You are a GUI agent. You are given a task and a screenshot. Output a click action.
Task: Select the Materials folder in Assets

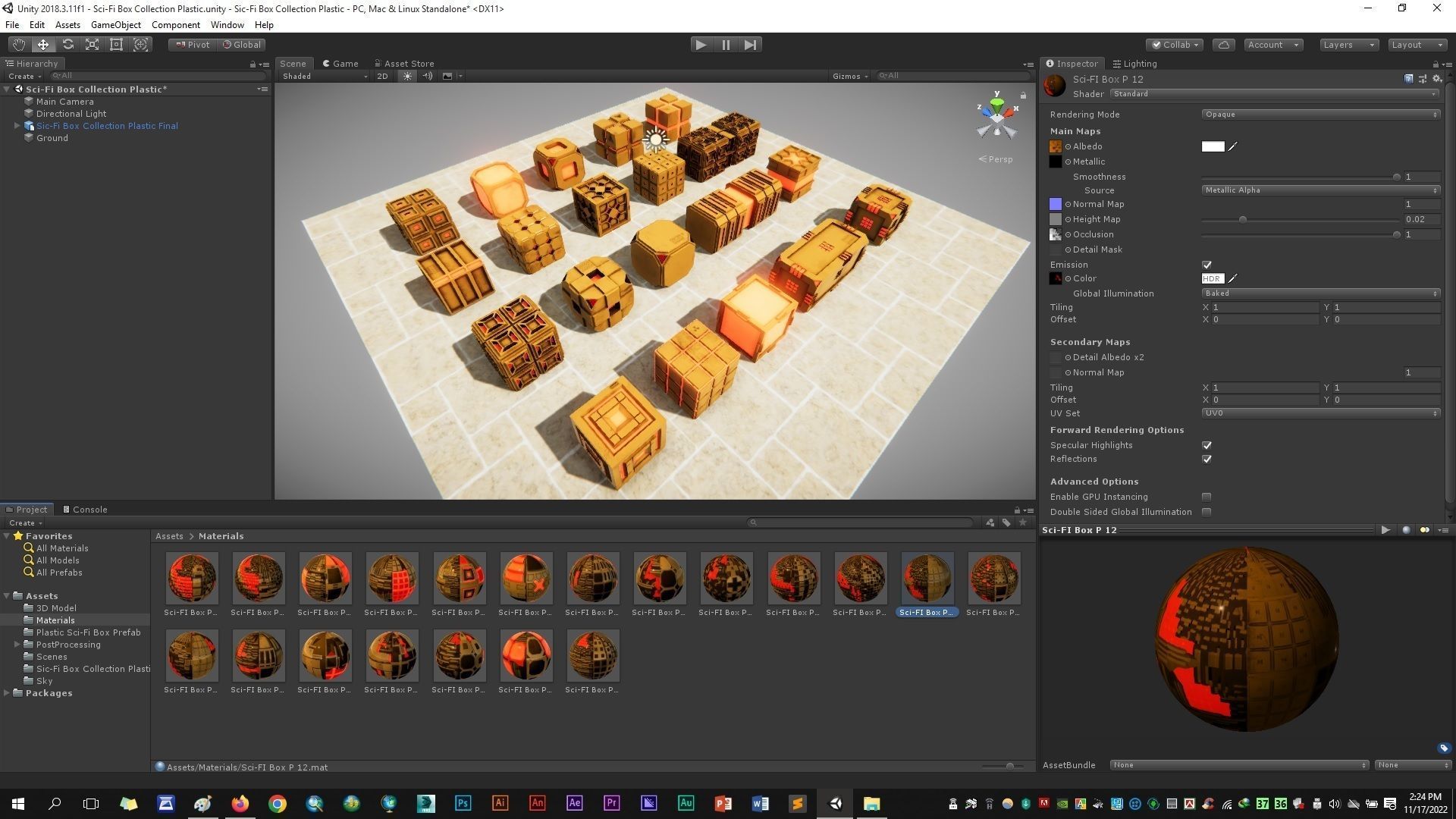pos(55,620)
